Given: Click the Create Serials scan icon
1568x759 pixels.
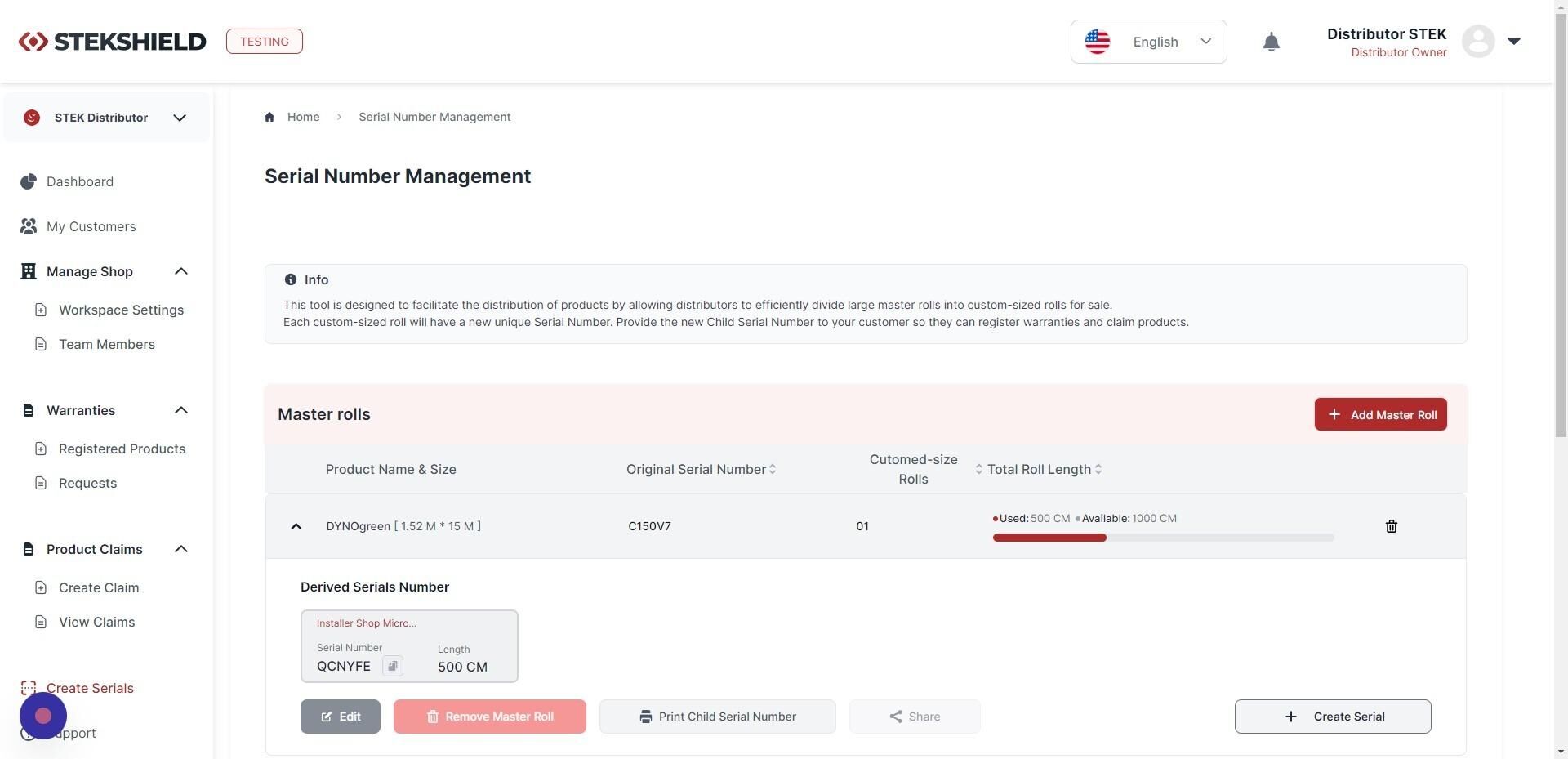Looking at the screenshot, I should pyautogui.click(x=29, y=688).
